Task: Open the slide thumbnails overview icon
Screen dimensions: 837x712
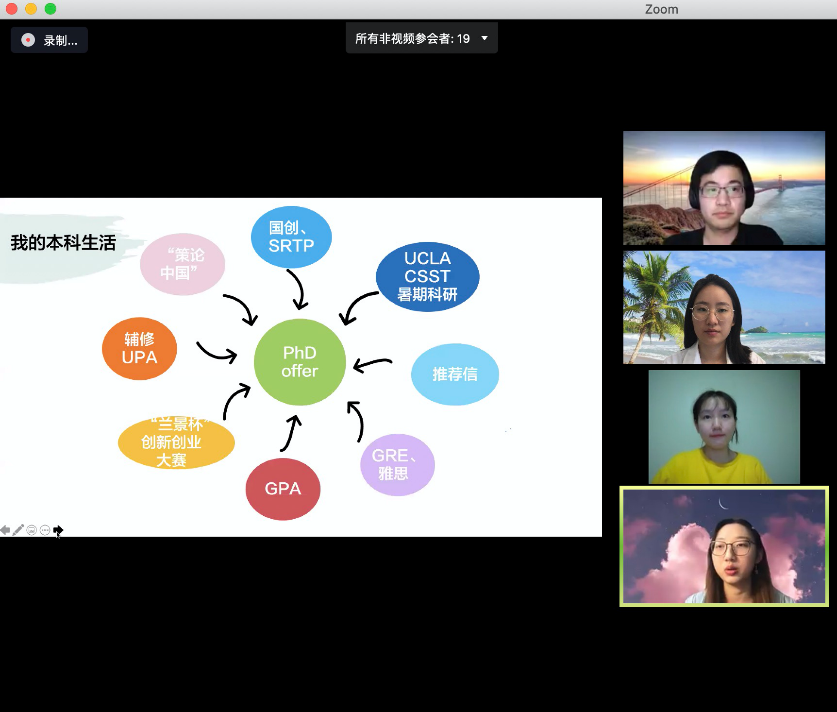Action: [x=32, y=530]
